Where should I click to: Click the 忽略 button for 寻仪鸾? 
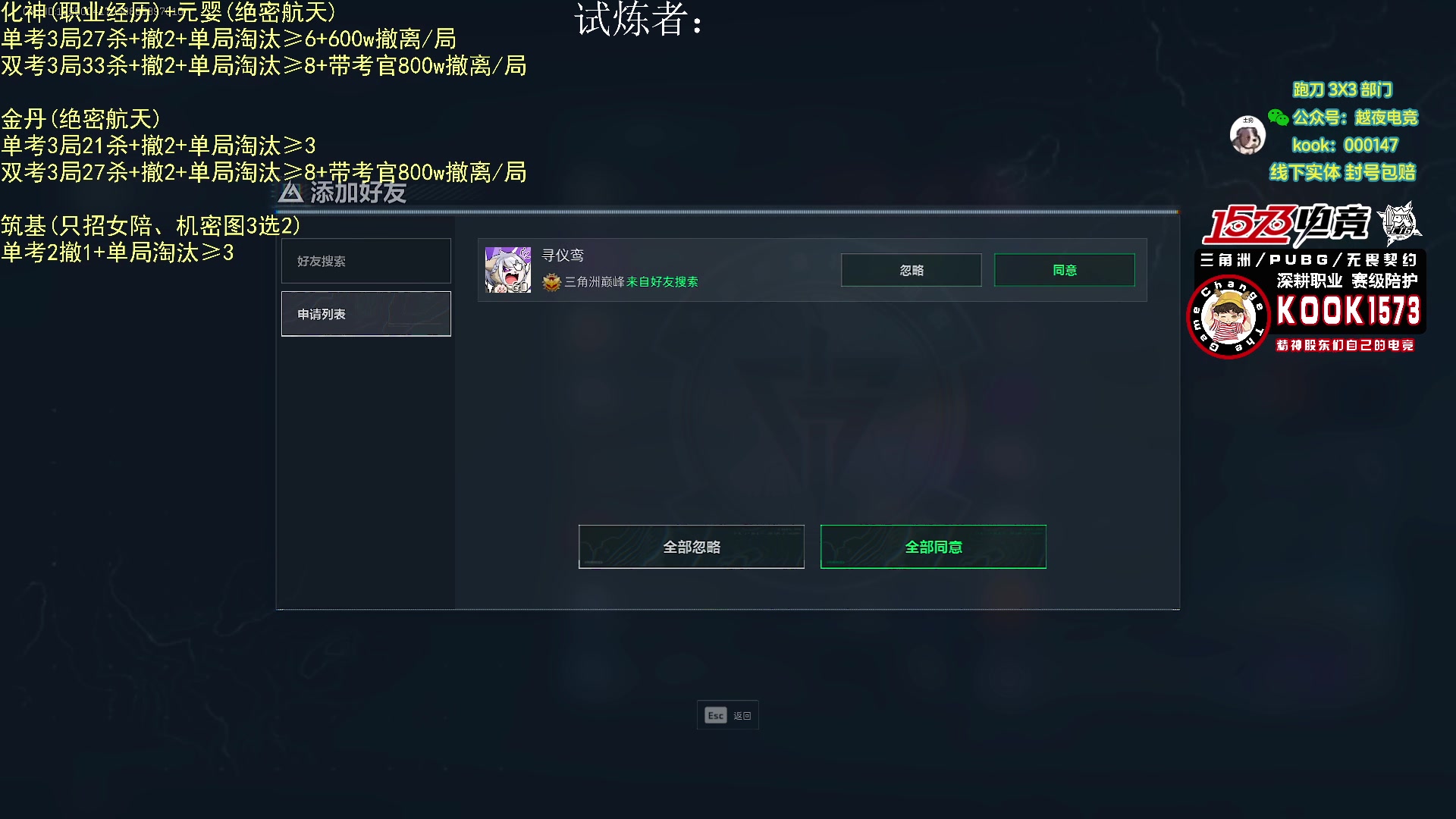coord(911,270)
